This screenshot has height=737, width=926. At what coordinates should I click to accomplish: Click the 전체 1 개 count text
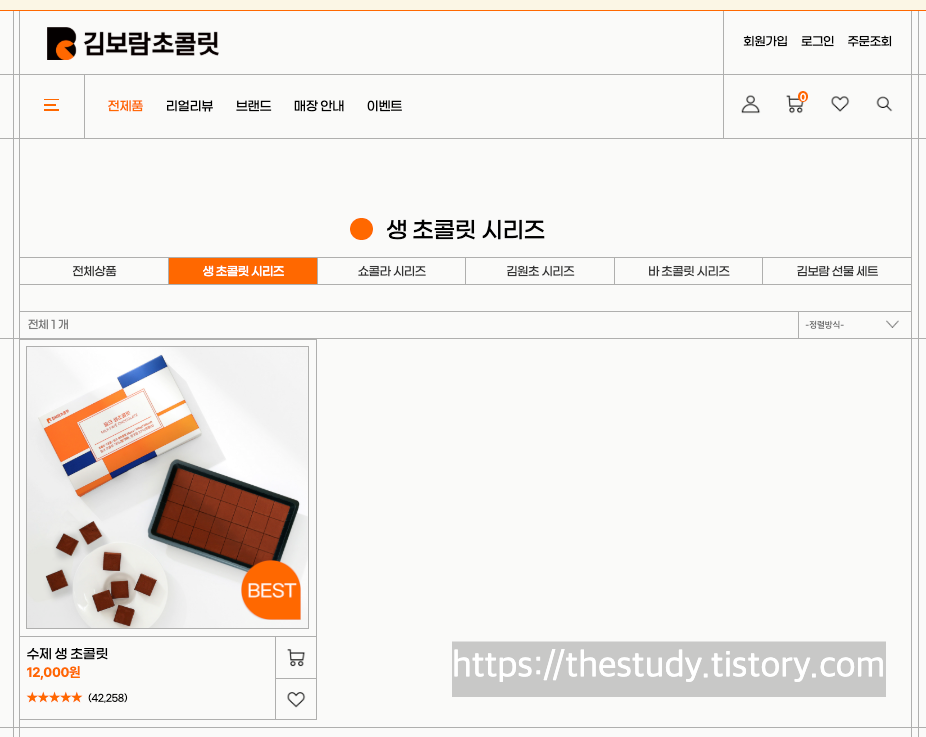coord(48,324)
